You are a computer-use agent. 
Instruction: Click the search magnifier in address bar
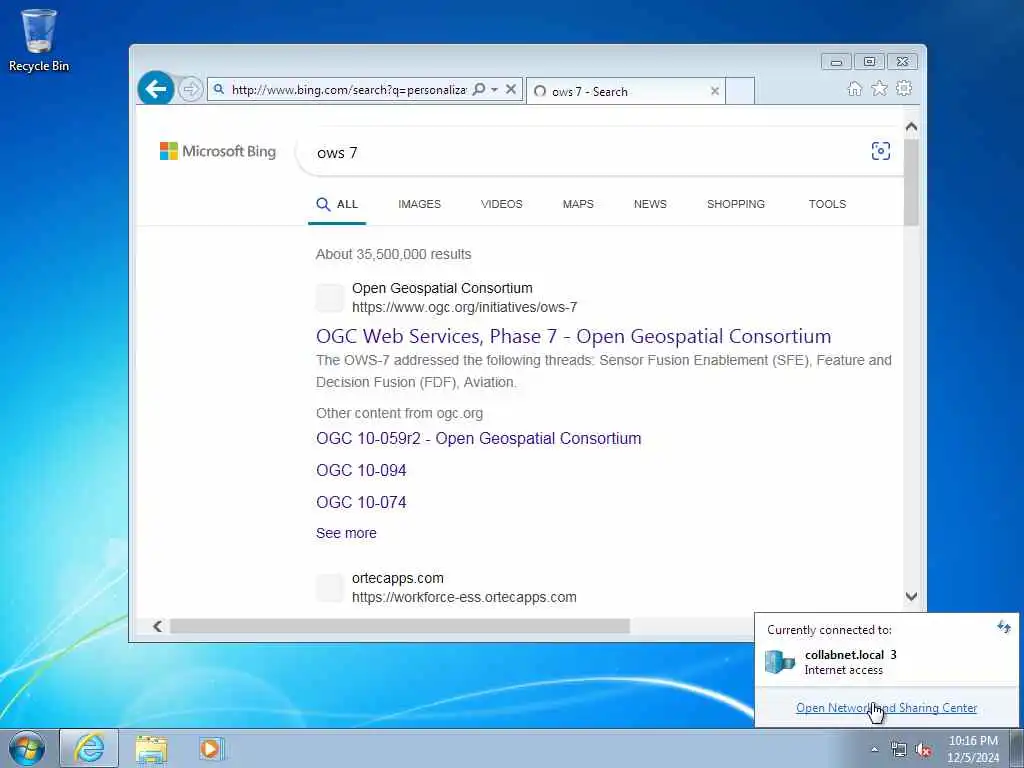point(479,89)
